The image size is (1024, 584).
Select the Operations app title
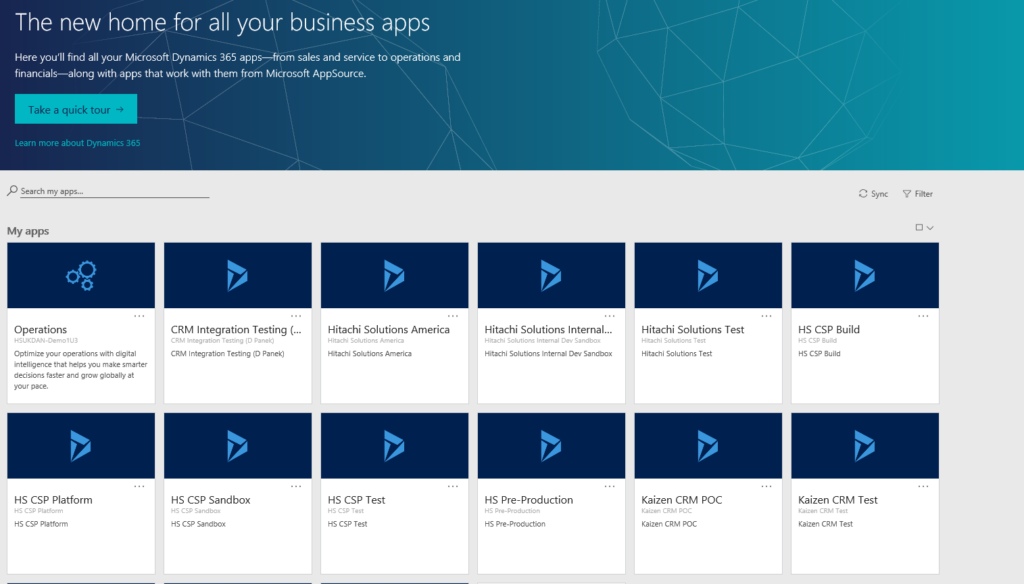click(40, 329)
